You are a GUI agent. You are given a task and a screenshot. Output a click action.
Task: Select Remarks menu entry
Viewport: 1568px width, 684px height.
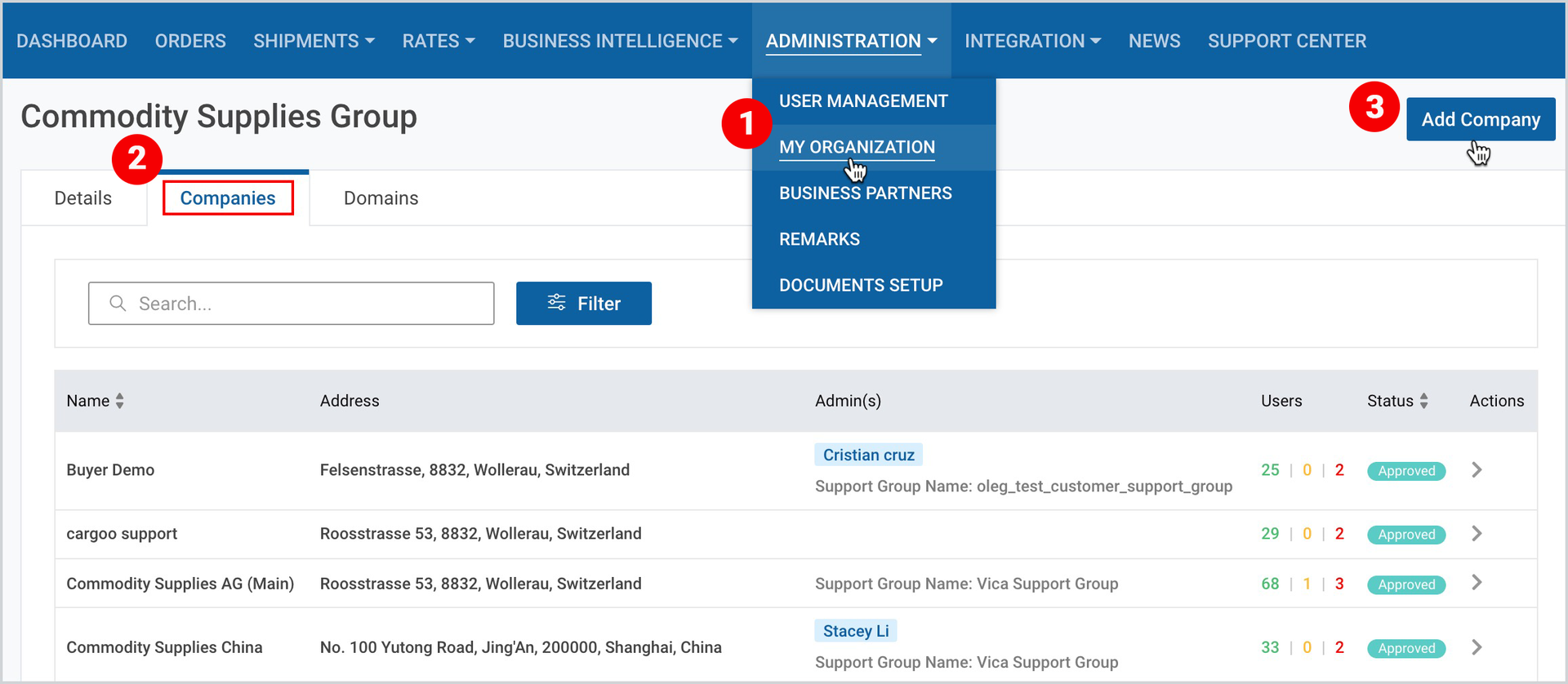pos(873,239)
